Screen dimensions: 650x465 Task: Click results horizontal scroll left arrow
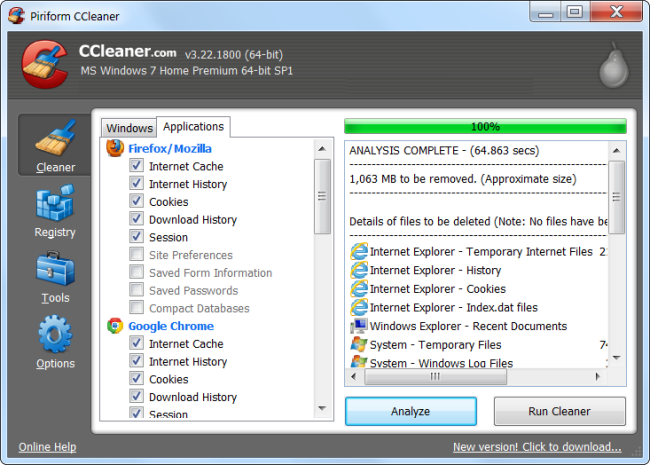[354, 377]
